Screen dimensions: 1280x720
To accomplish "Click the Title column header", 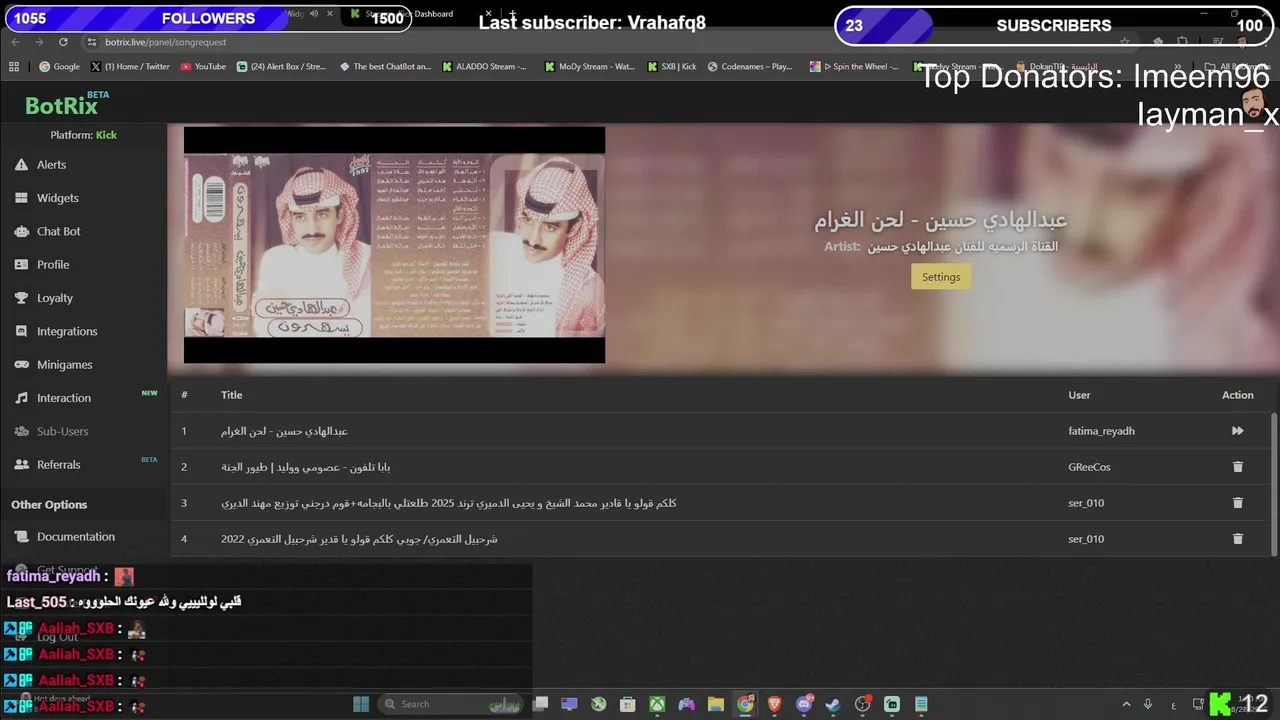I will pyautogui.click(x=231, y=395).
